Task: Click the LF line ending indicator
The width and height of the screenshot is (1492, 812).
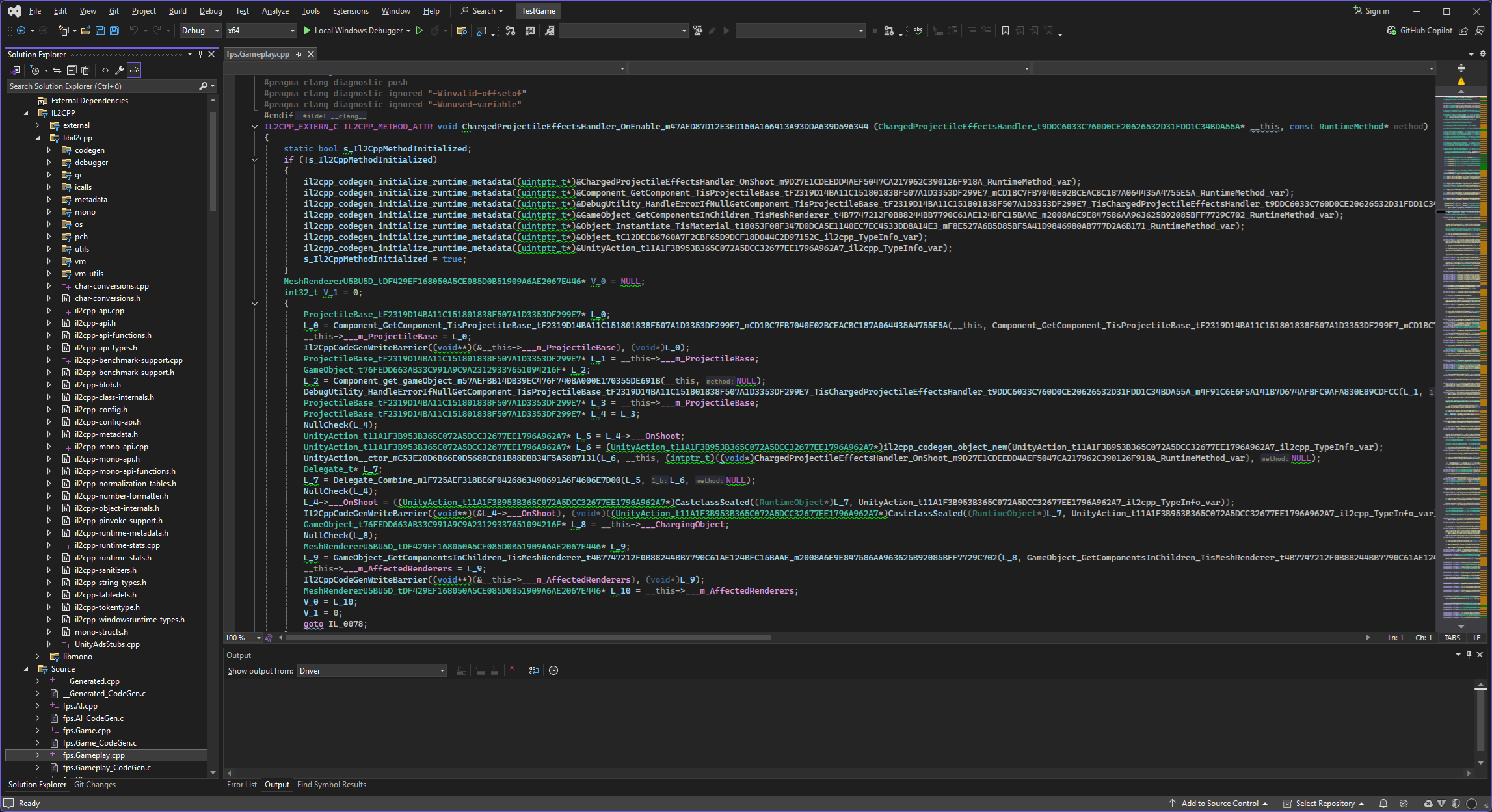Action: coord(1476,638)
